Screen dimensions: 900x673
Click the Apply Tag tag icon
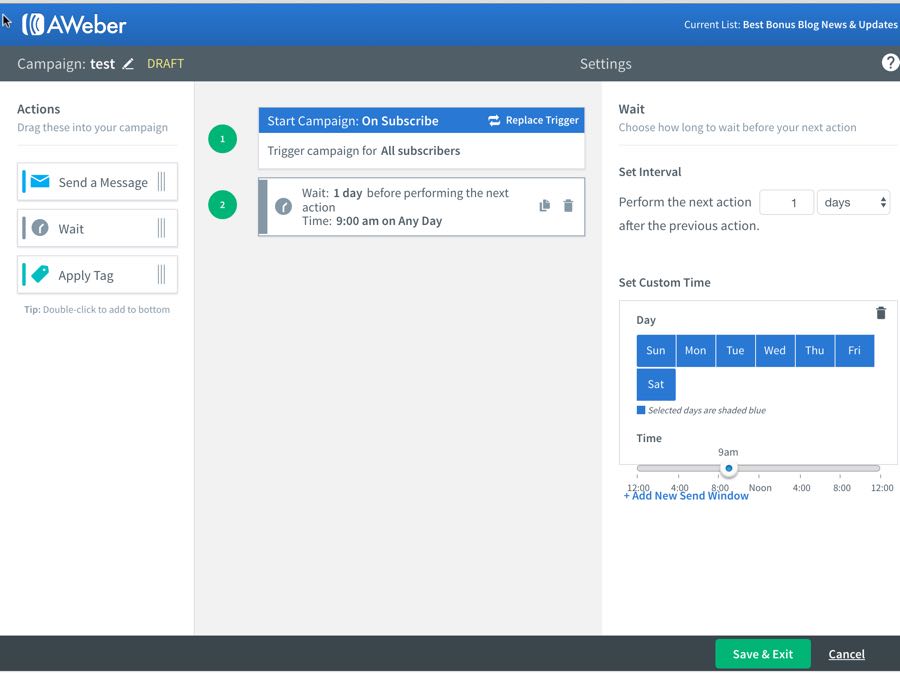pos(40,274)
